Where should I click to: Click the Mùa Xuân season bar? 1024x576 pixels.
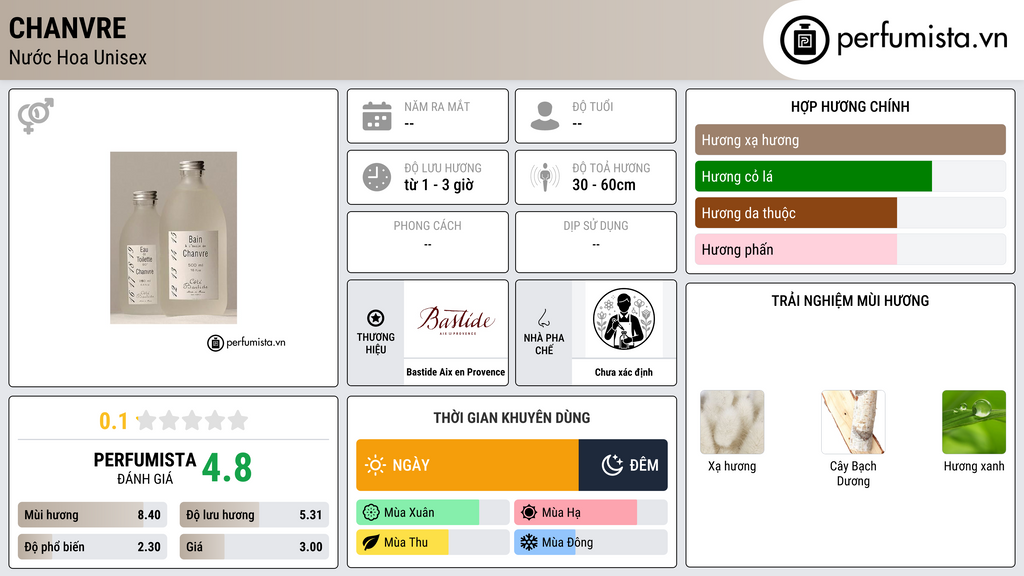433,513
